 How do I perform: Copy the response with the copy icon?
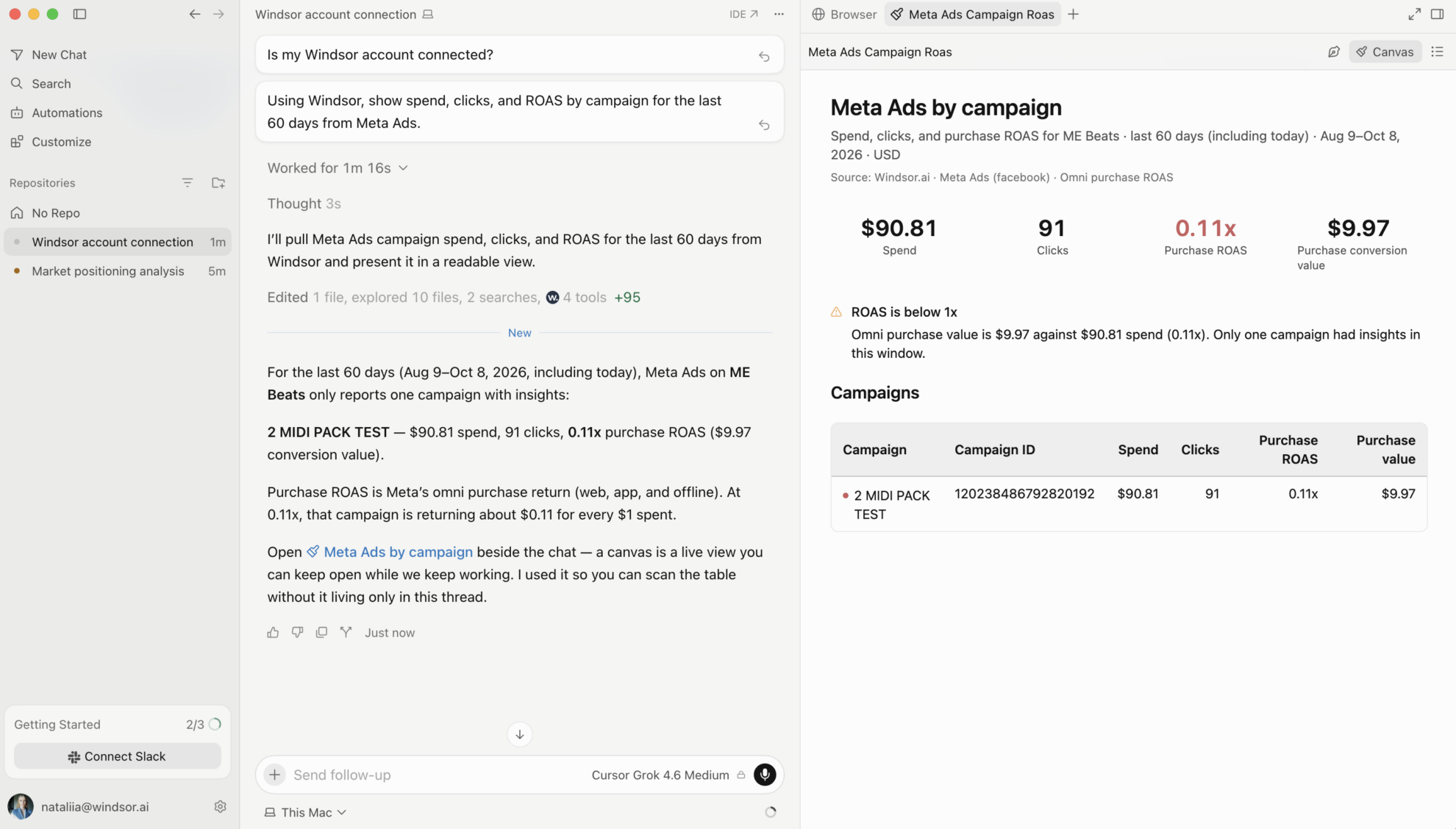[321, 632]
